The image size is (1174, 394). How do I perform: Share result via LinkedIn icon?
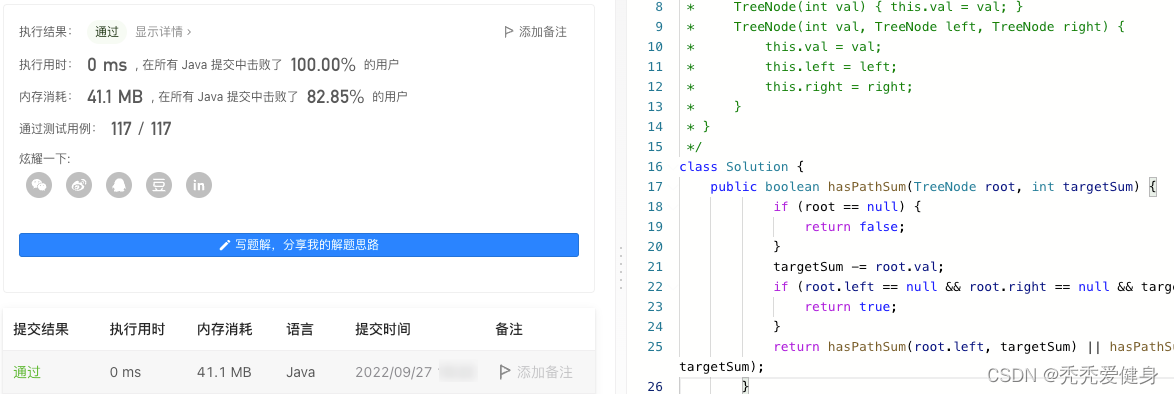coord(198,185)
